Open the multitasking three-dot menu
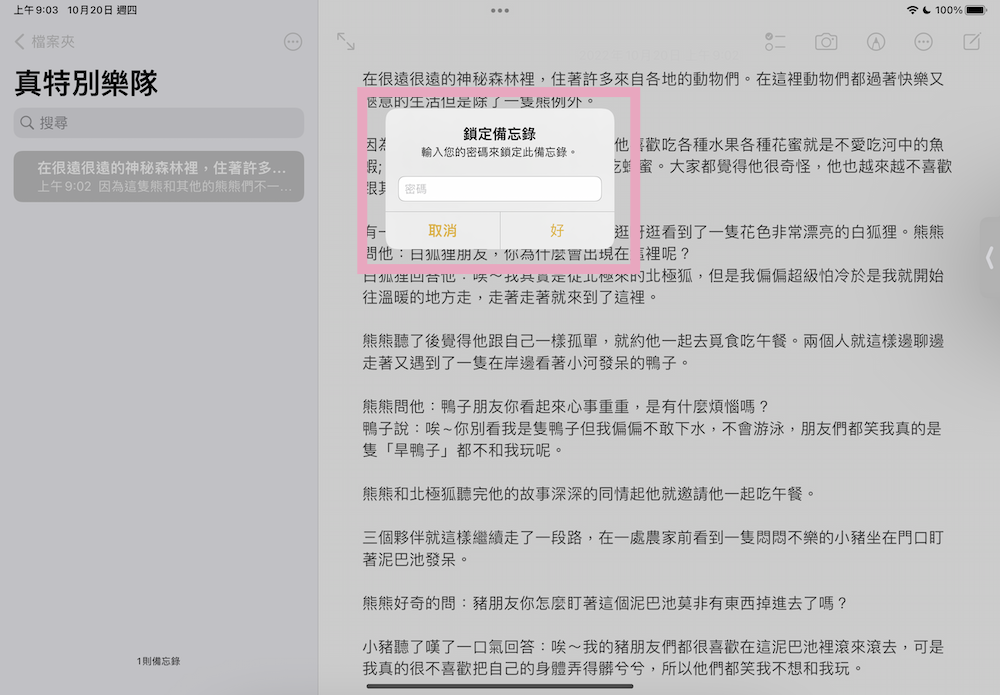 coord(500,10)
